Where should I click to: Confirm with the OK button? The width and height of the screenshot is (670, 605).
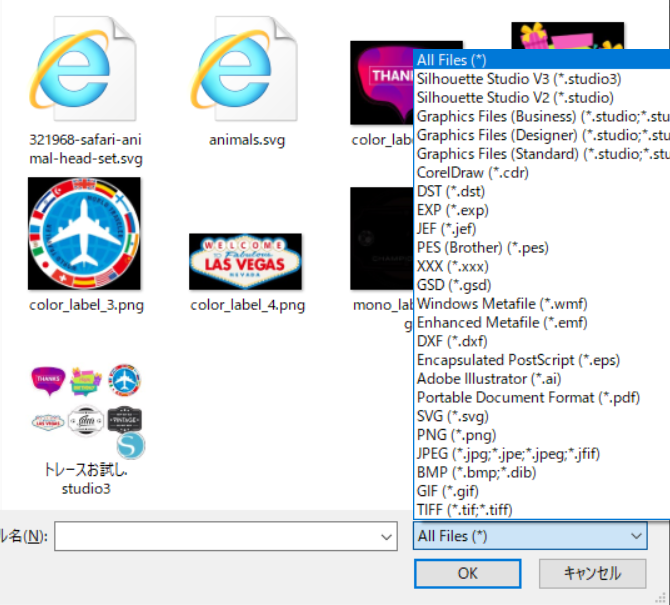[x=467, y=573]
